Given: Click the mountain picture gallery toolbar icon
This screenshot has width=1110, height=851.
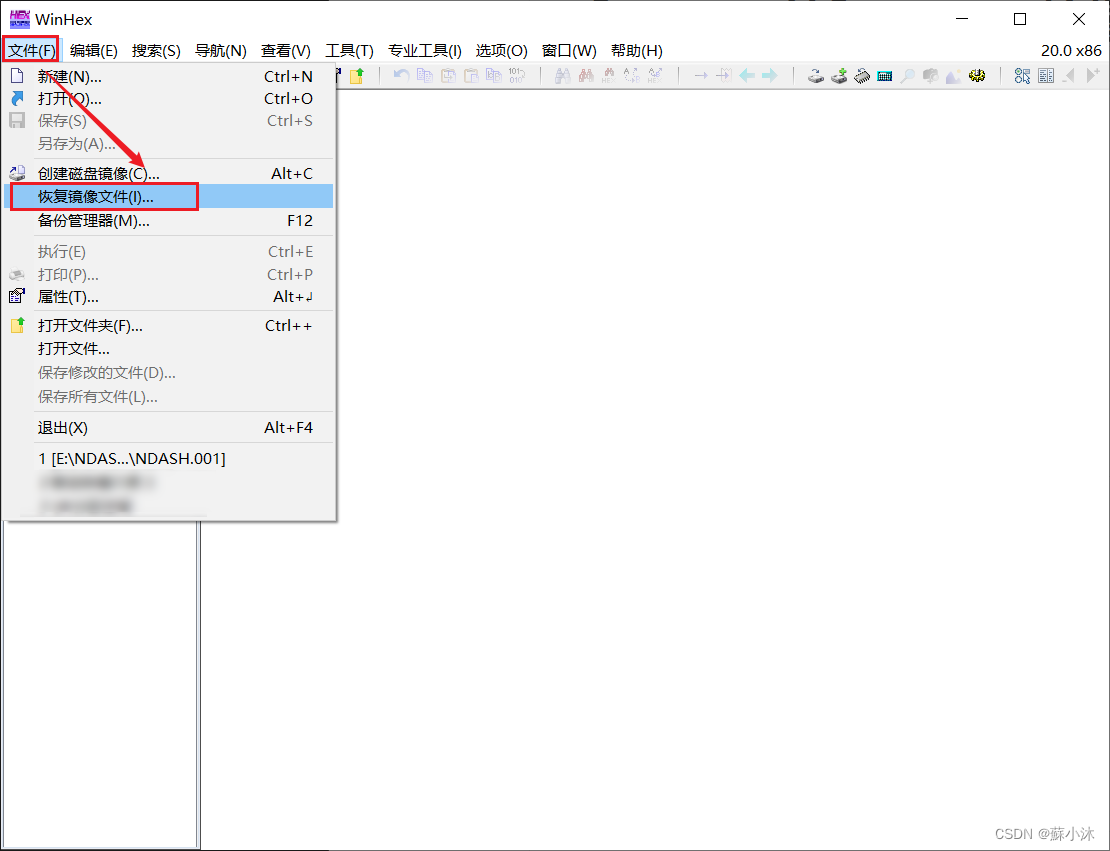Looking at the screenshot, I should pyautogui.click(x=954, y=75).
